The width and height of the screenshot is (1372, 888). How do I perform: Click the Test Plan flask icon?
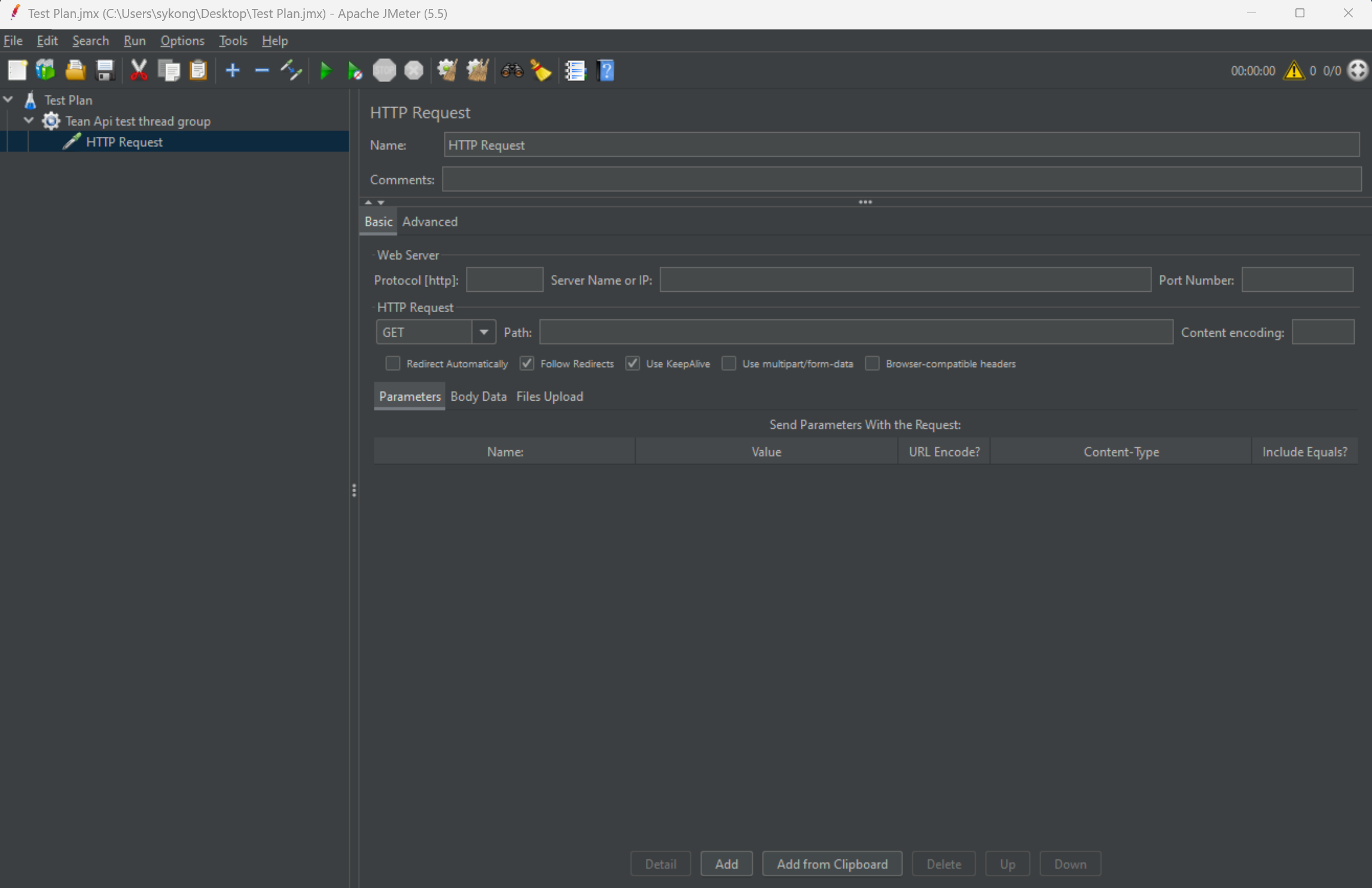(x=31, y=100)
